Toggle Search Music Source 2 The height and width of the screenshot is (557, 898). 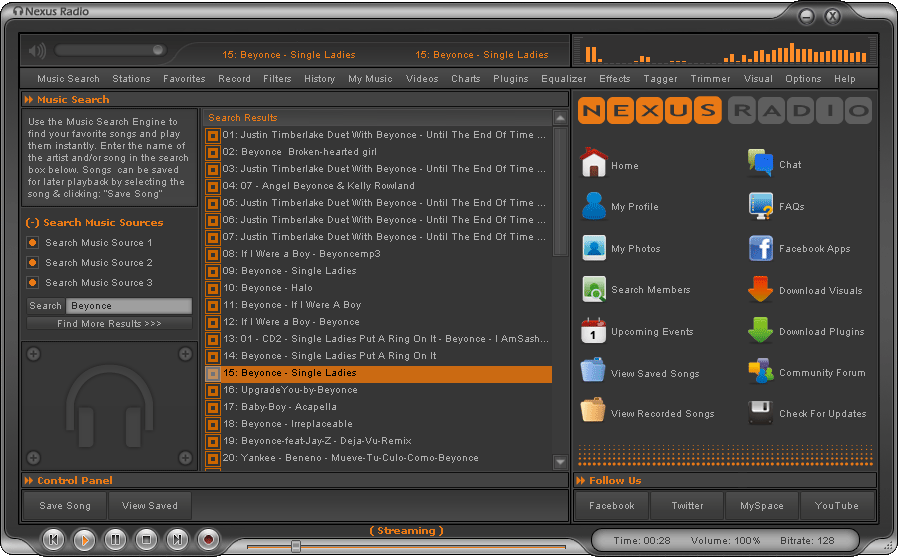33,263
